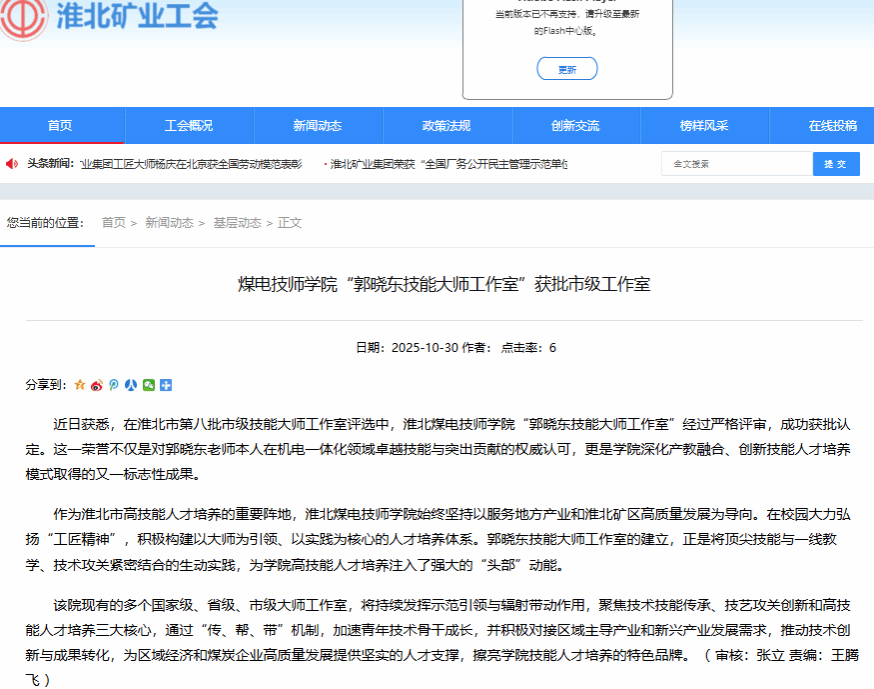Viewport: 874px width, 689px height.
Task: Open headline about 全国厂务公开民主管理示范单位
Action: [x=448, y=164]
